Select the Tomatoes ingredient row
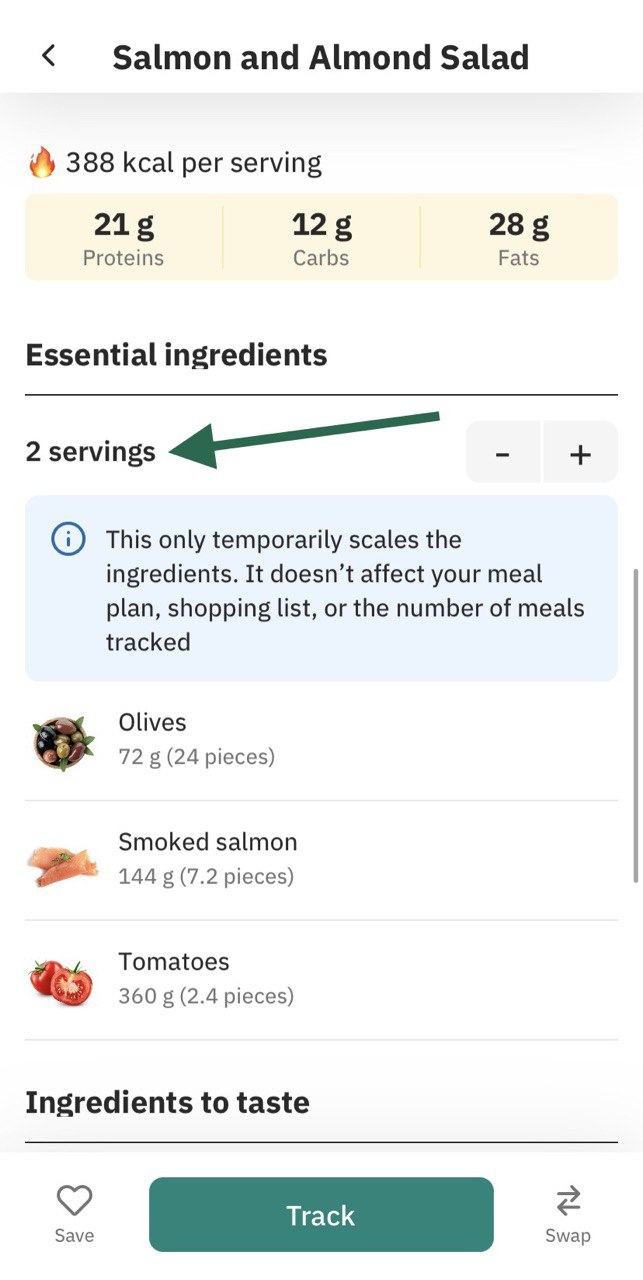The image size is (643, 1280). tap(321, 981)
